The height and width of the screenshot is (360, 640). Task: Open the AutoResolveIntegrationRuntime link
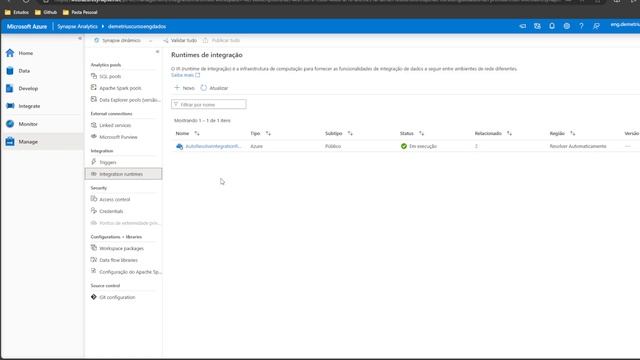click(213, 146)
